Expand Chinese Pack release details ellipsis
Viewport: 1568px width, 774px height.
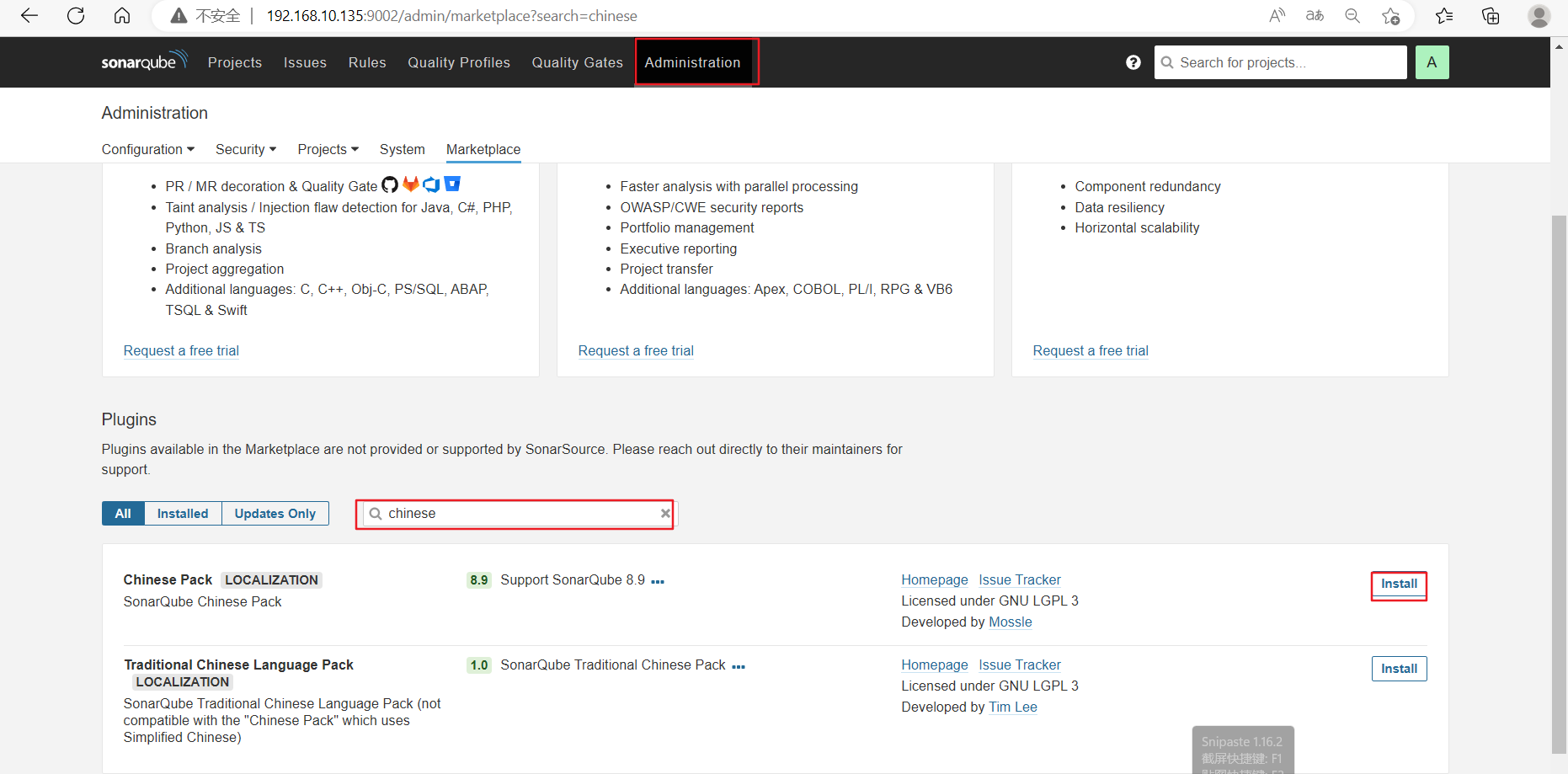[658, 581]
